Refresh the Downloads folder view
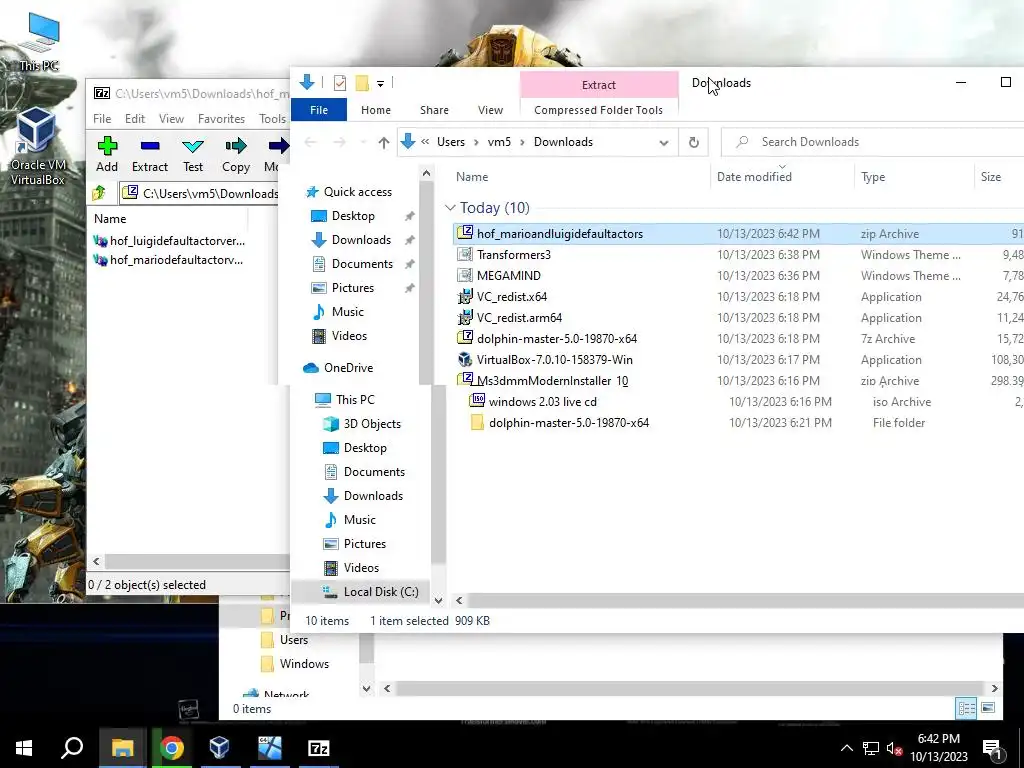The height and width of the screenshot is (768, 1024). tap(694, 142)
